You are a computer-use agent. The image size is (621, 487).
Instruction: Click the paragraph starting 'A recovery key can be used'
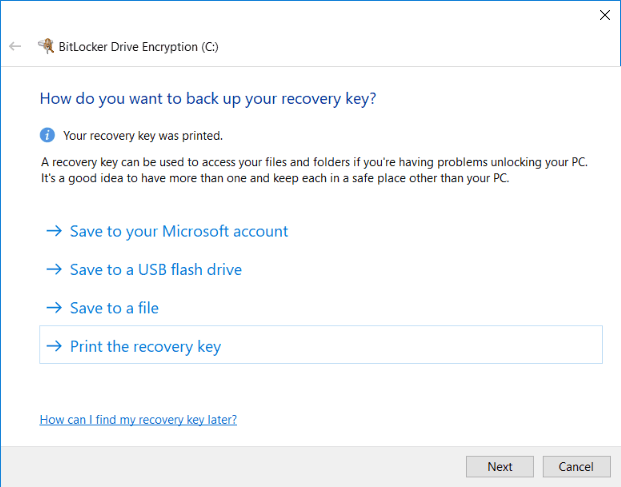[x=314, y=170]
